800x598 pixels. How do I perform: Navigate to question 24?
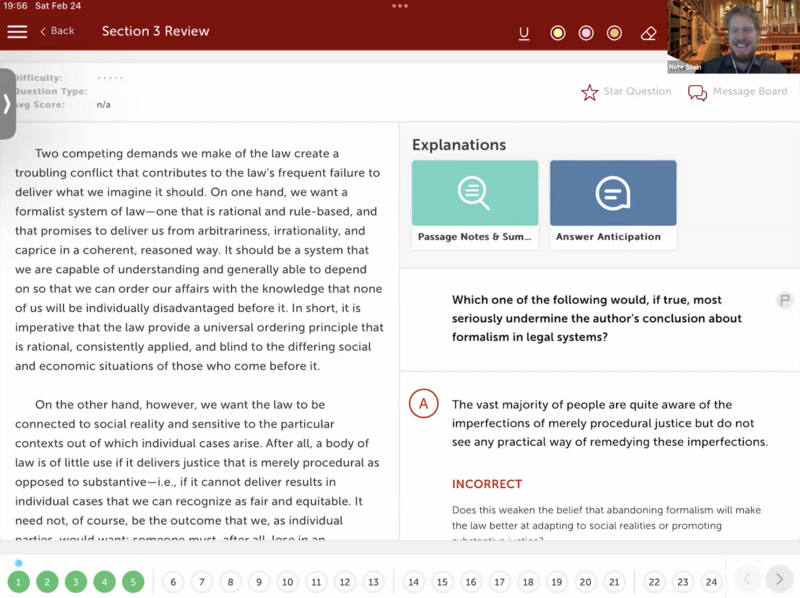click(711, 582)
